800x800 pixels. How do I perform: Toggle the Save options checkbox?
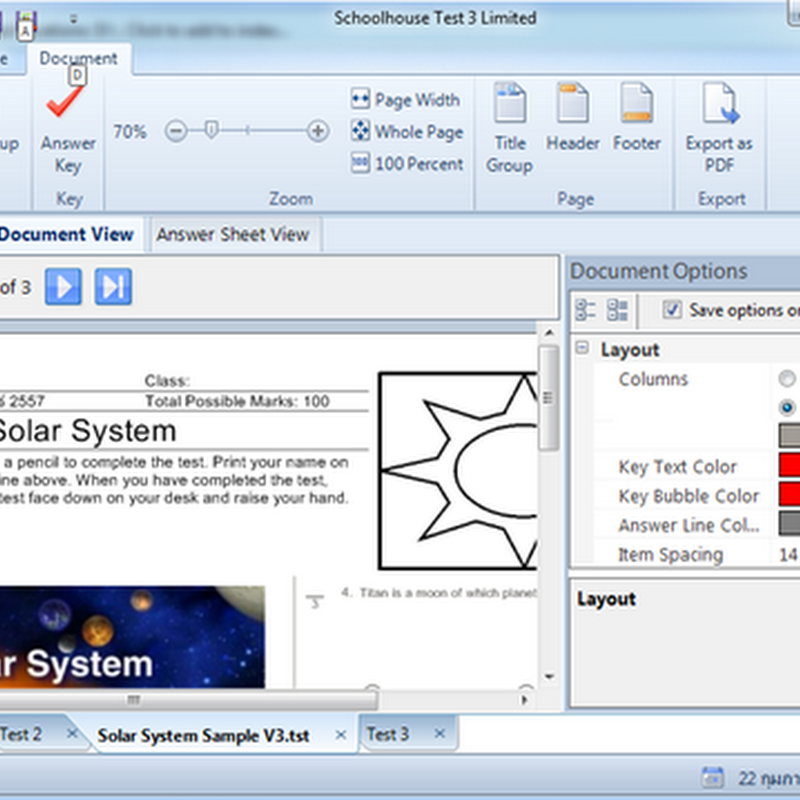click(x=671, y=310)
